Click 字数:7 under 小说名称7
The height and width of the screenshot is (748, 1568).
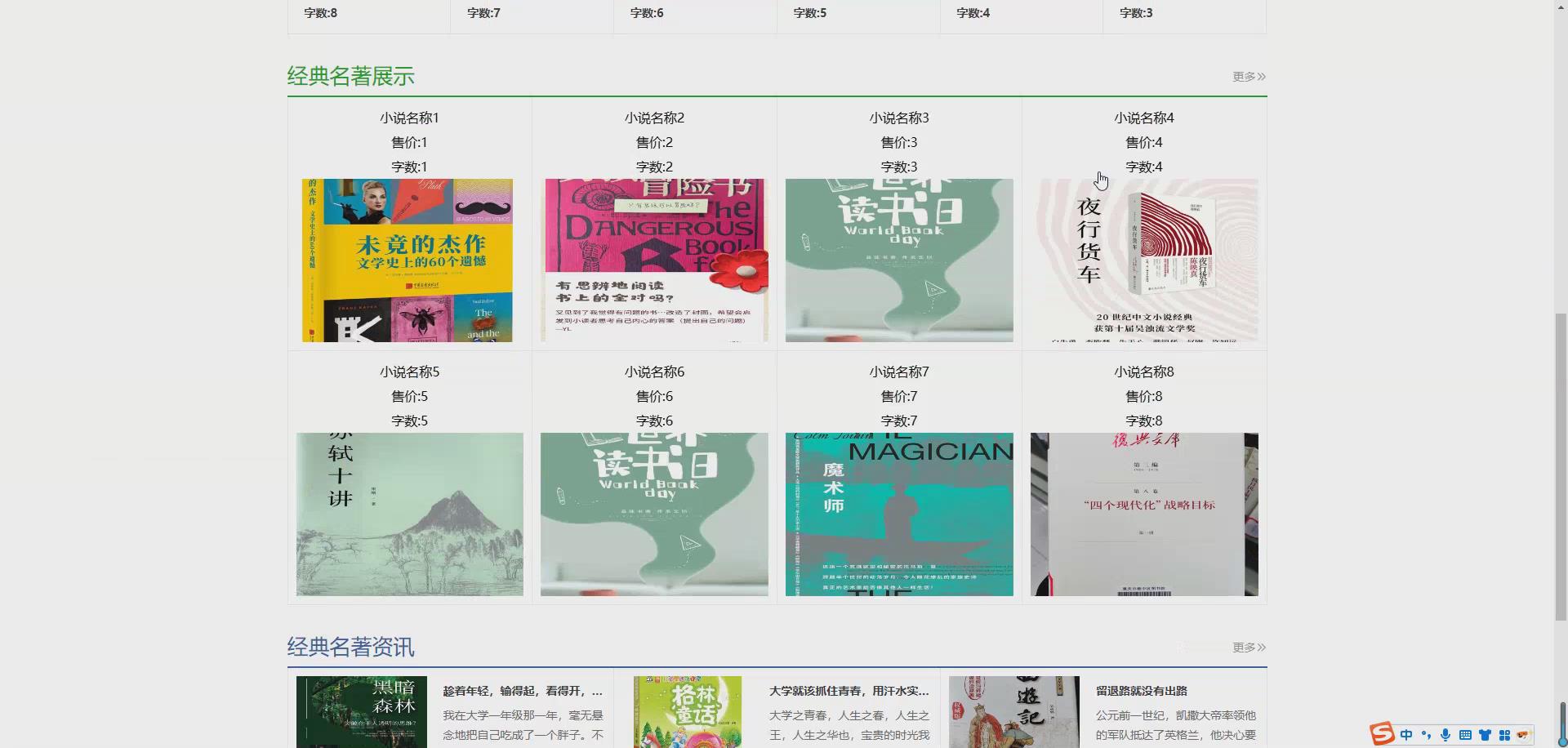click(x=899, y=421)
